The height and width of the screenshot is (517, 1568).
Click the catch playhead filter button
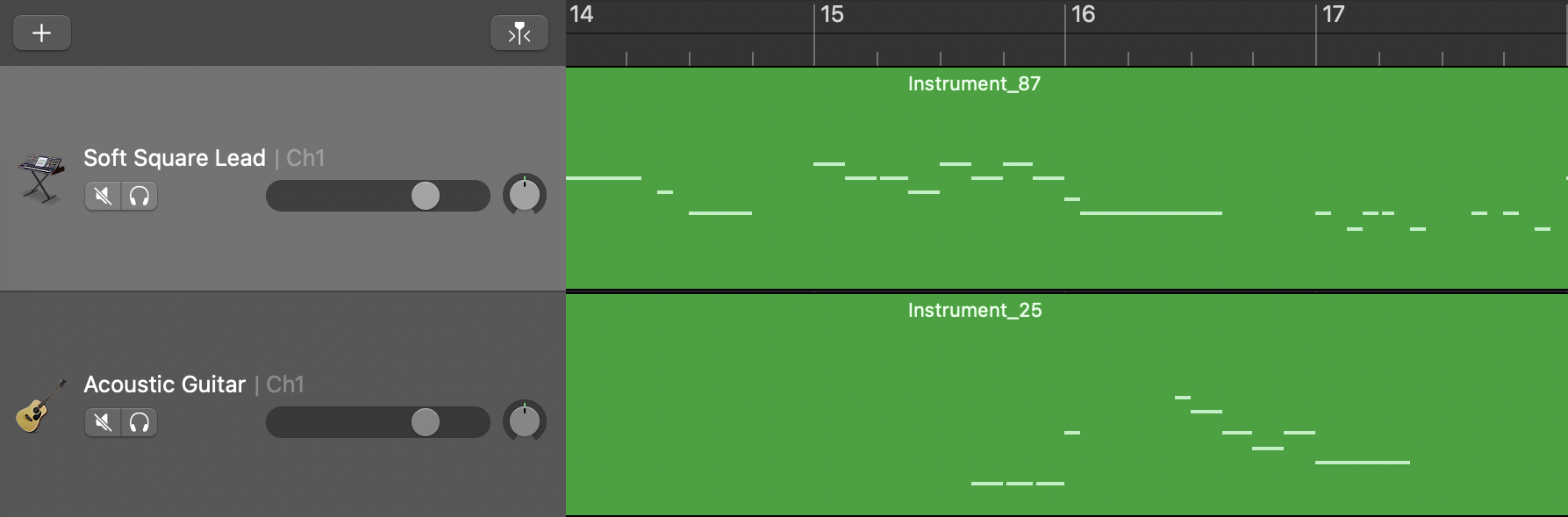pos(519,33)
